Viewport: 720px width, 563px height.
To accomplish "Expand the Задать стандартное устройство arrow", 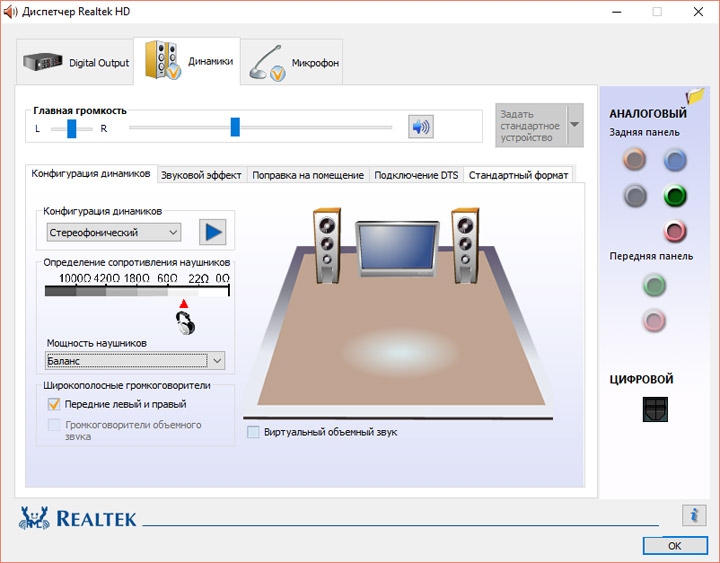I will click(574, 125).
